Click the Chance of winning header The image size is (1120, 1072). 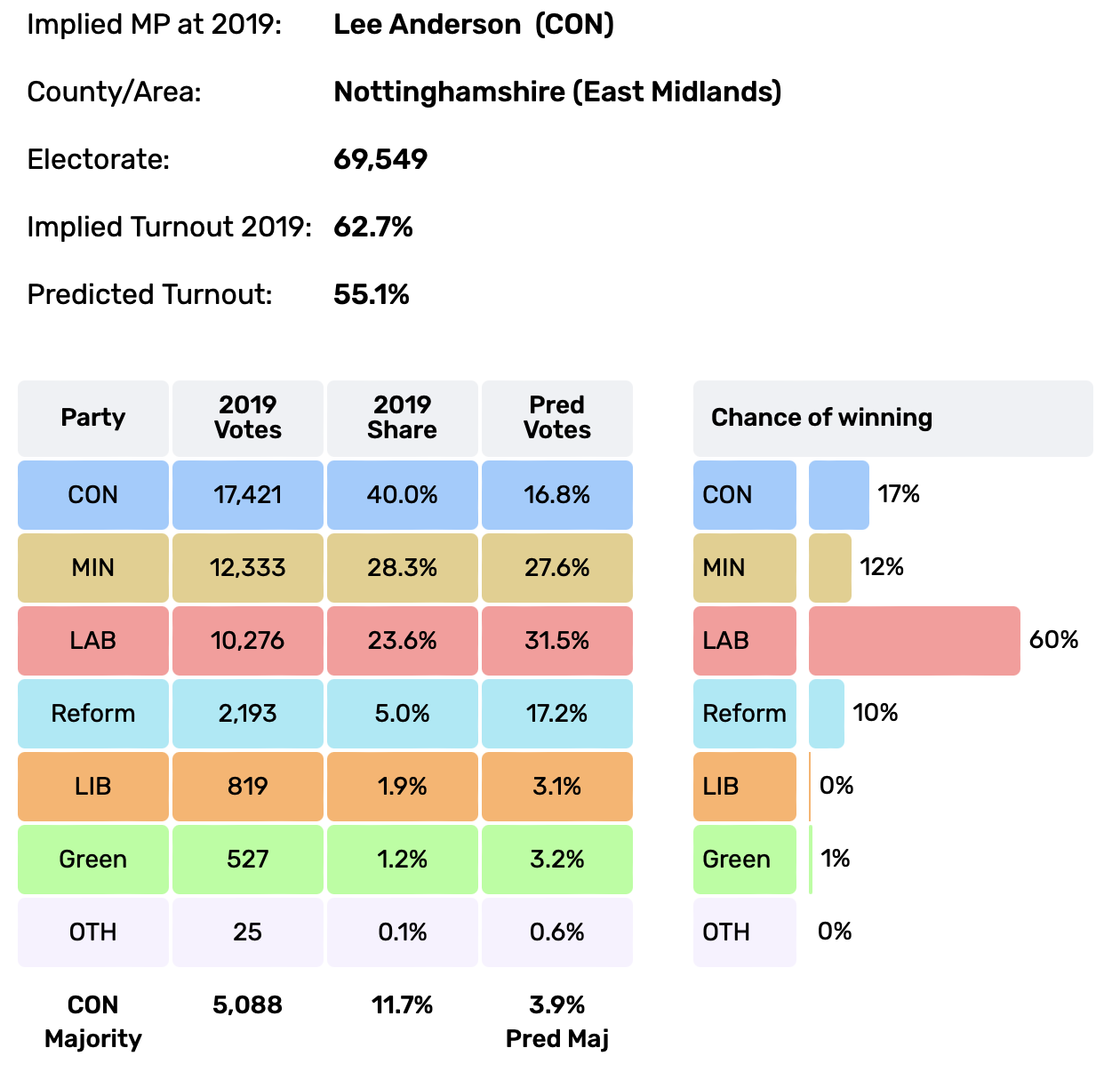pyautogui.click(x=892, y=418)
